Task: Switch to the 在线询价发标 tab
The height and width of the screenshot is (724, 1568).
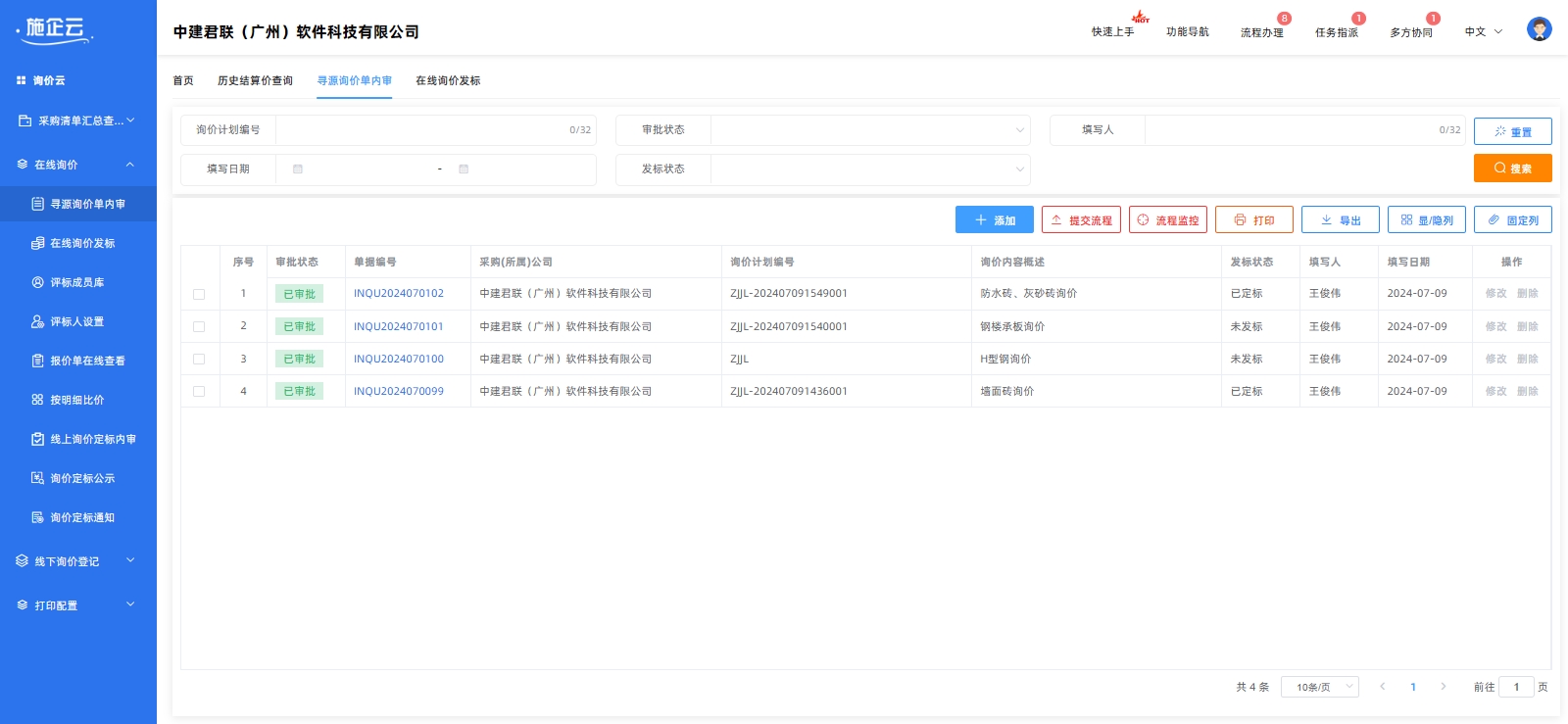Action: tap(448, 80)
